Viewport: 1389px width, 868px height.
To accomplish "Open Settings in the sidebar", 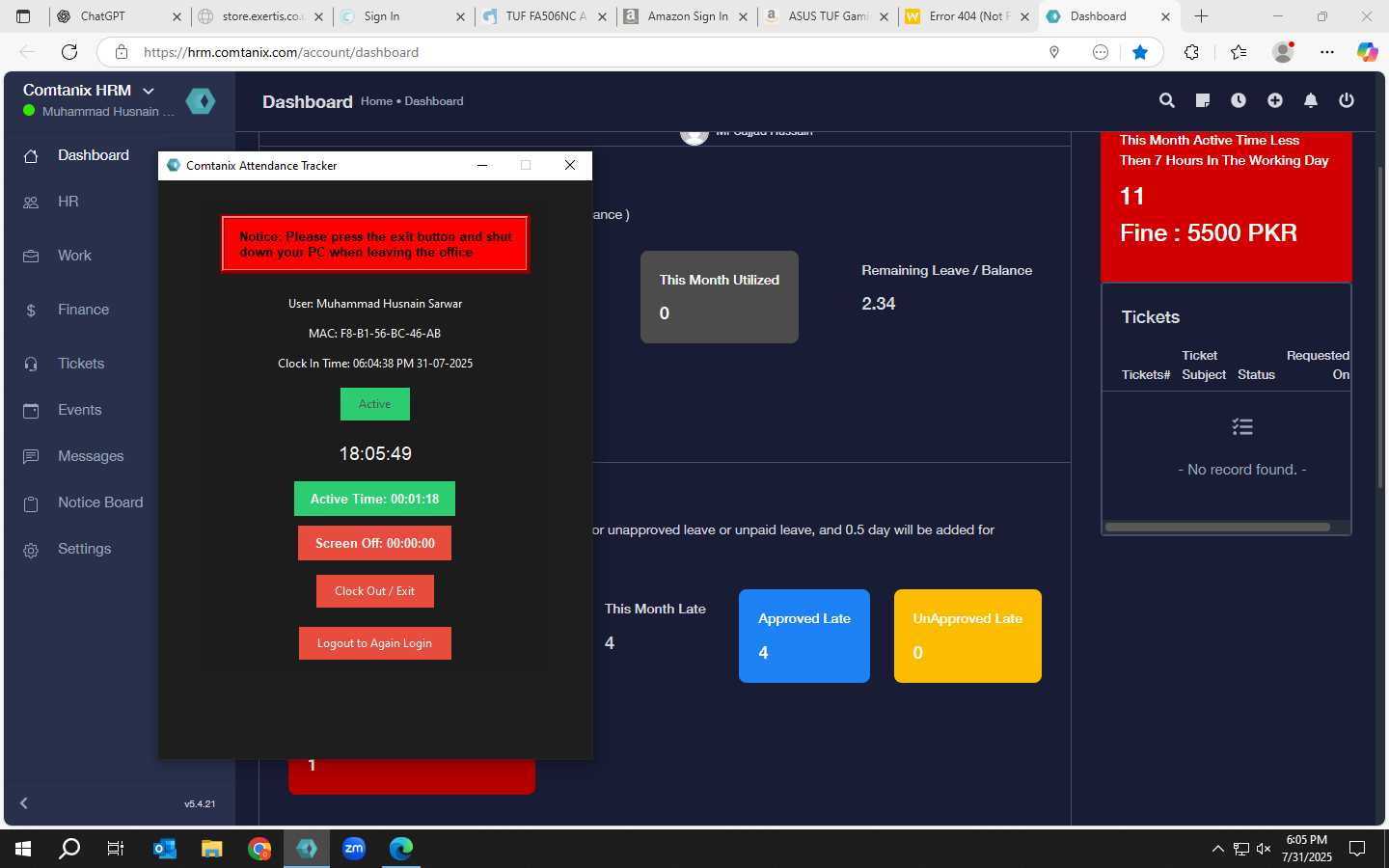I will [84, 549].
